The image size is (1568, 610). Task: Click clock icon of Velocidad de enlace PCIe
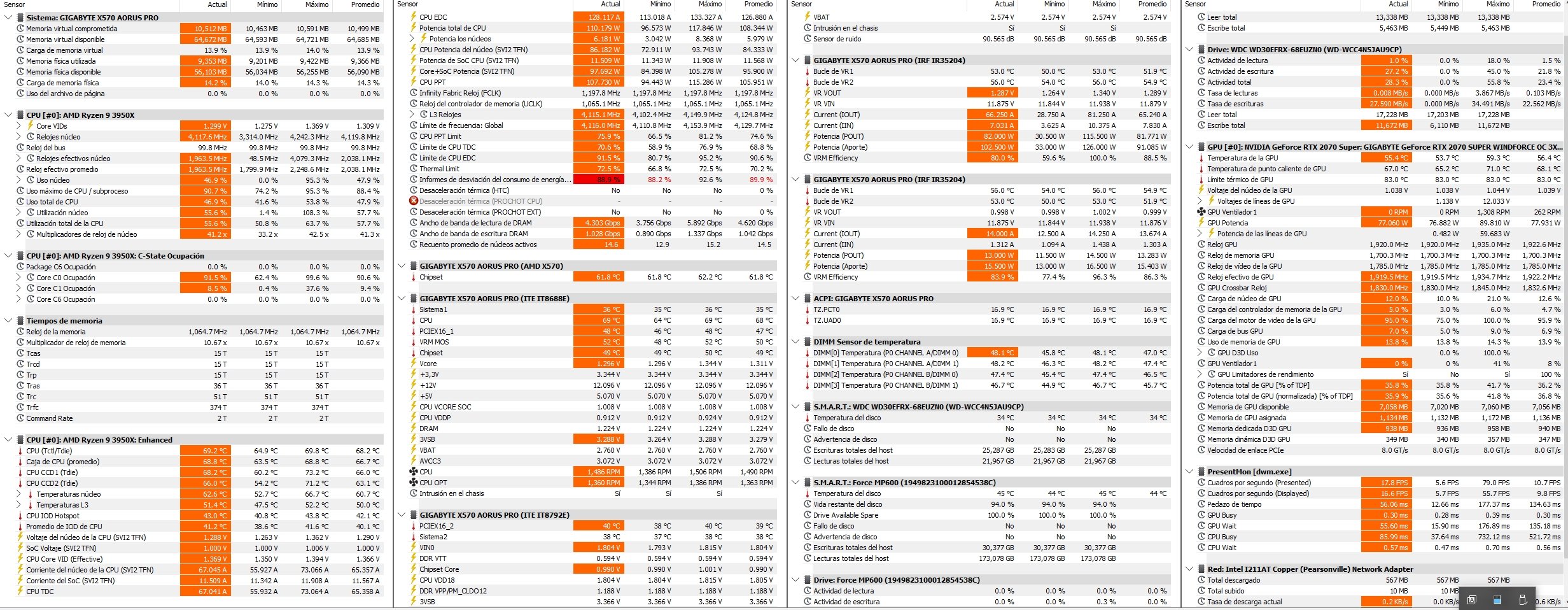1201,450
